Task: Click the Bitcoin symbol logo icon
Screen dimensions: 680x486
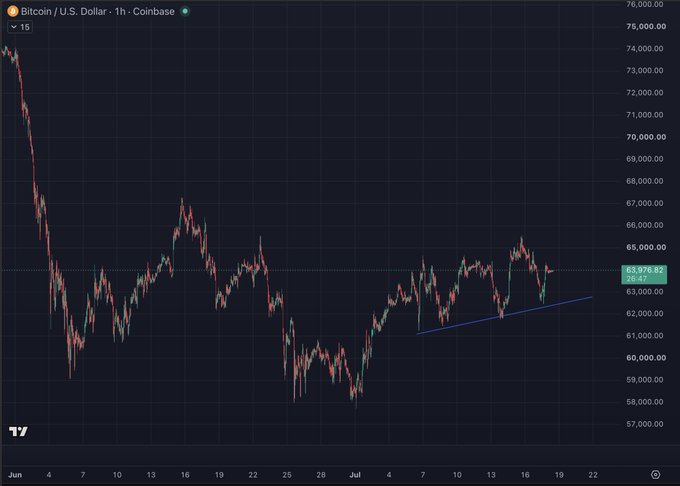Action: tap(13, 11)
